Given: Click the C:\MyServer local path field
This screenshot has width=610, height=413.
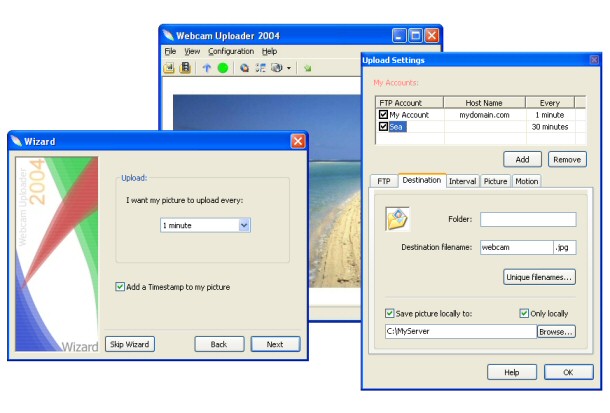Looking at the screenshot, I should [461, 332].
